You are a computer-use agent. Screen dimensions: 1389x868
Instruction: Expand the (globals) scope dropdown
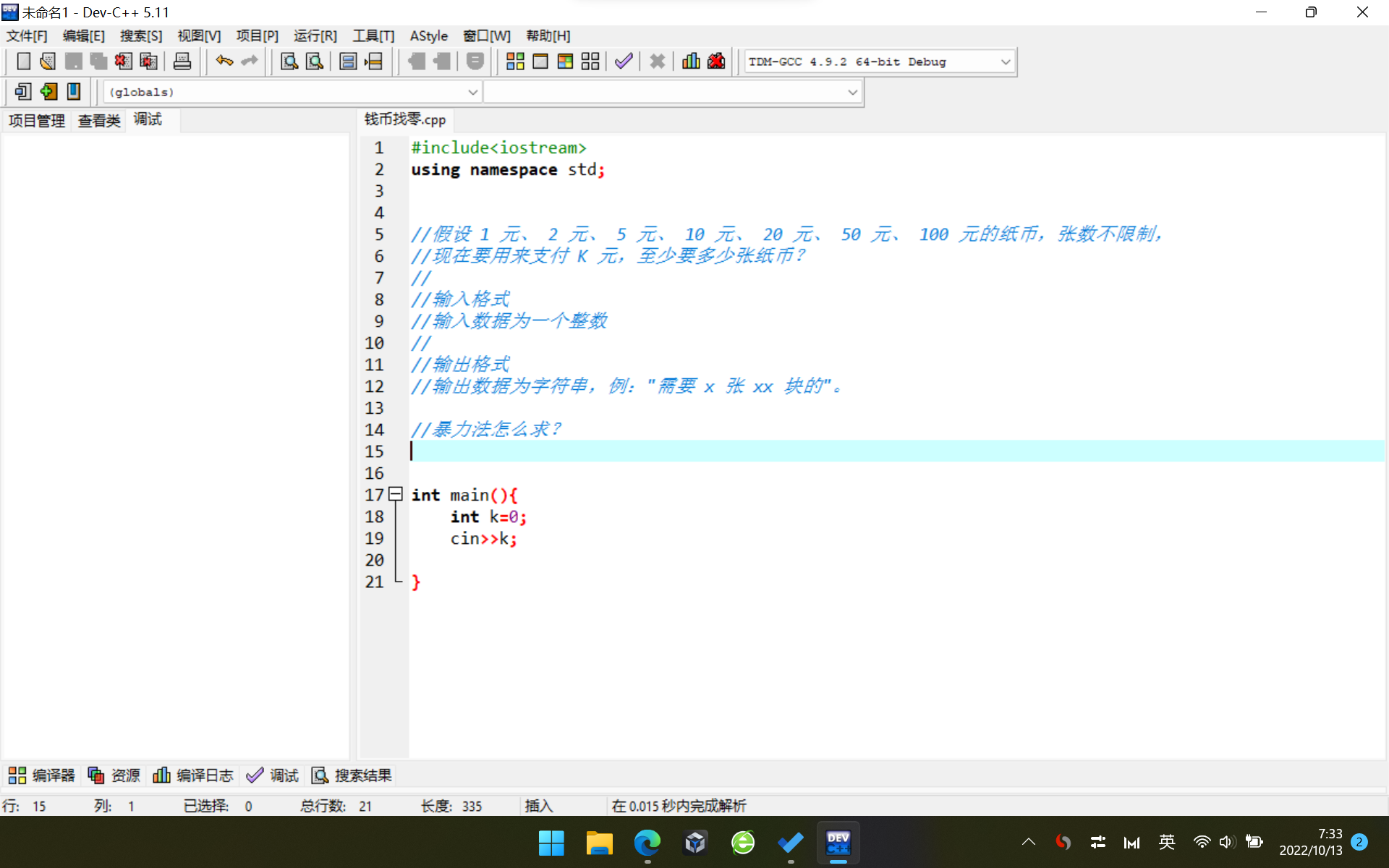point(472,93)
